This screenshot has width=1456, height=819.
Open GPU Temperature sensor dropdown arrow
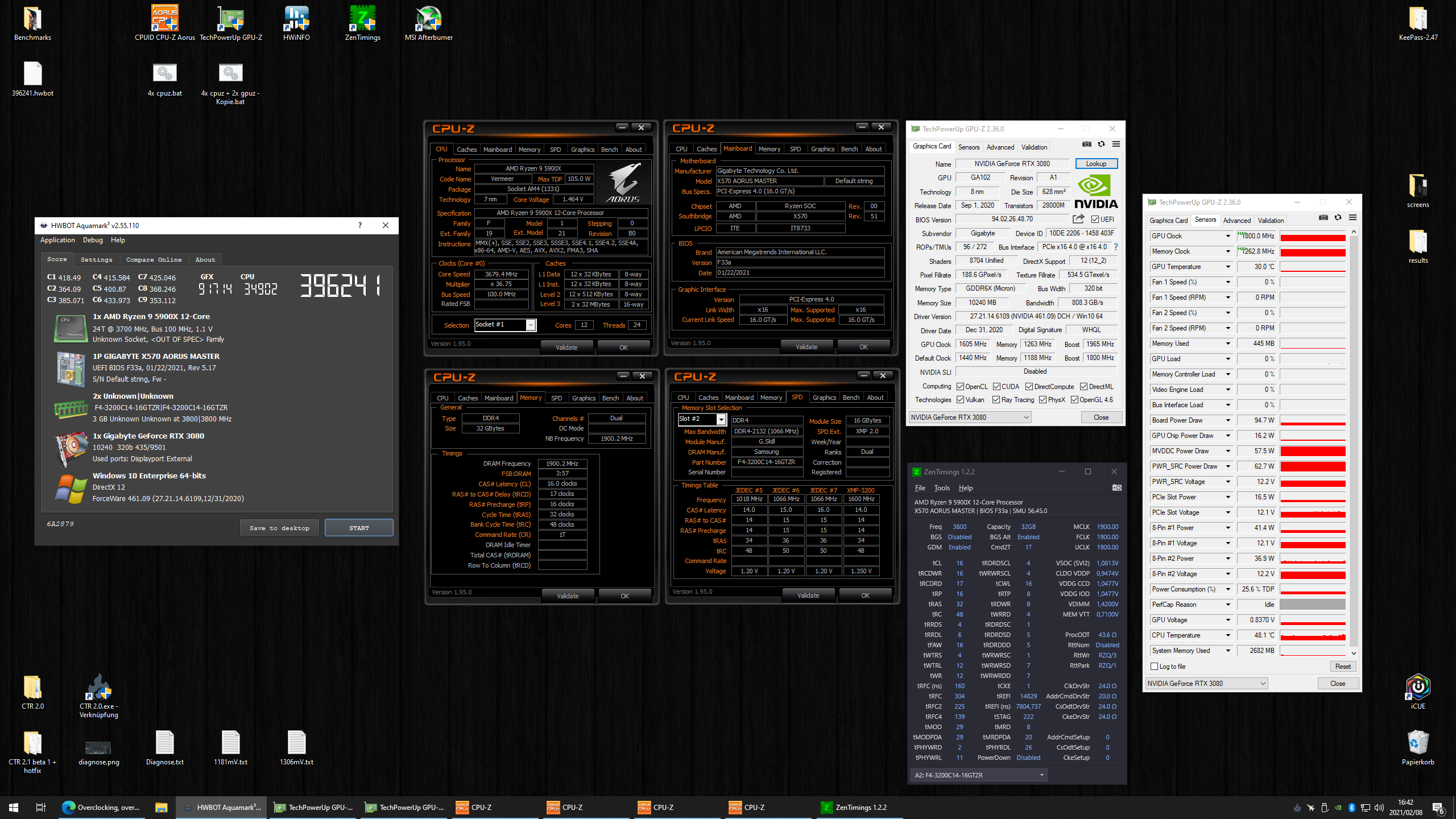click(x=1227, y=267)
